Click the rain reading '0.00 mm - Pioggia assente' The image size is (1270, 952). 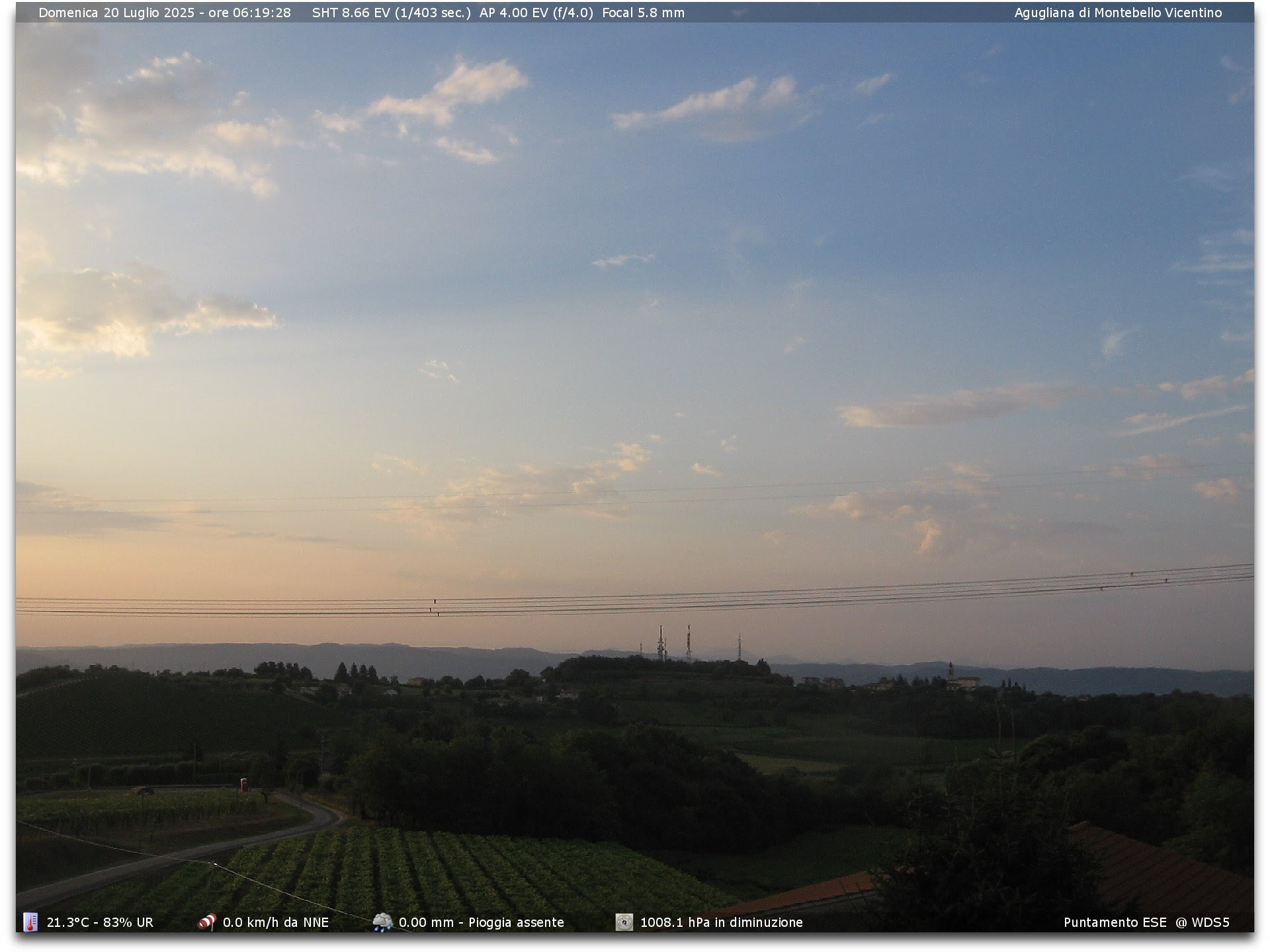point(482,922)
